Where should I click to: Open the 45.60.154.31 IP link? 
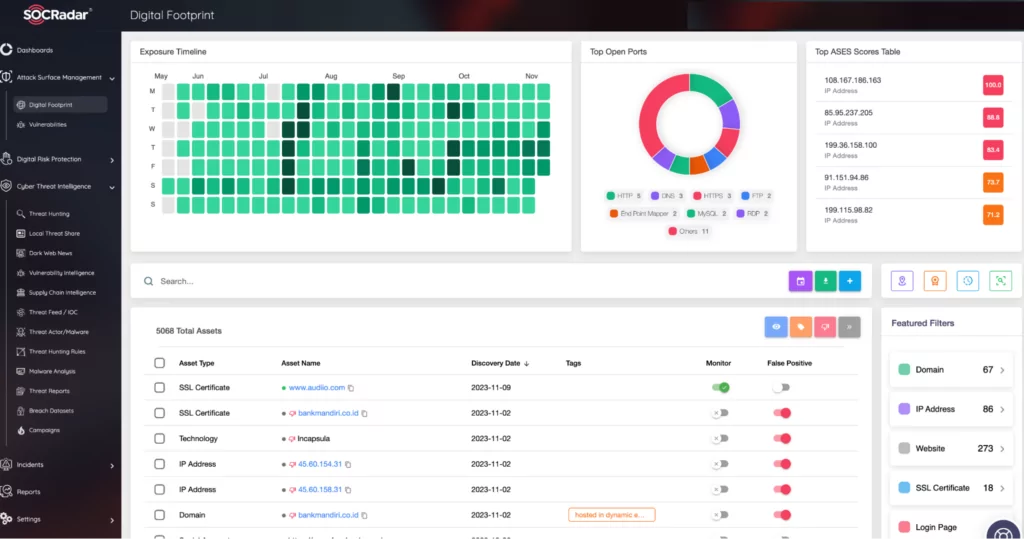320,464
